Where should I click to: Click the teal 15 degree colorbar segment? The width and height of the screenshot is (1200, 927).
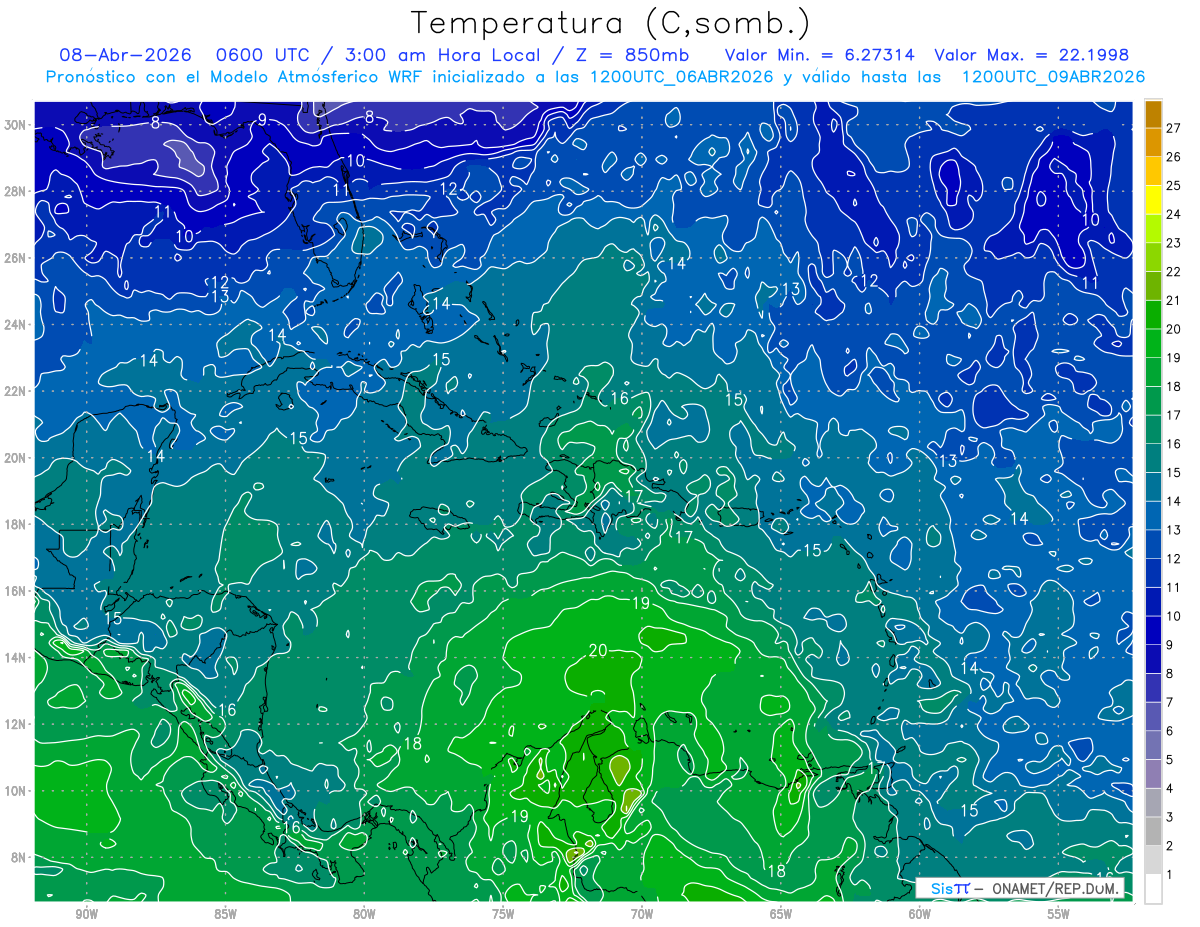[x=1153, y=459]
